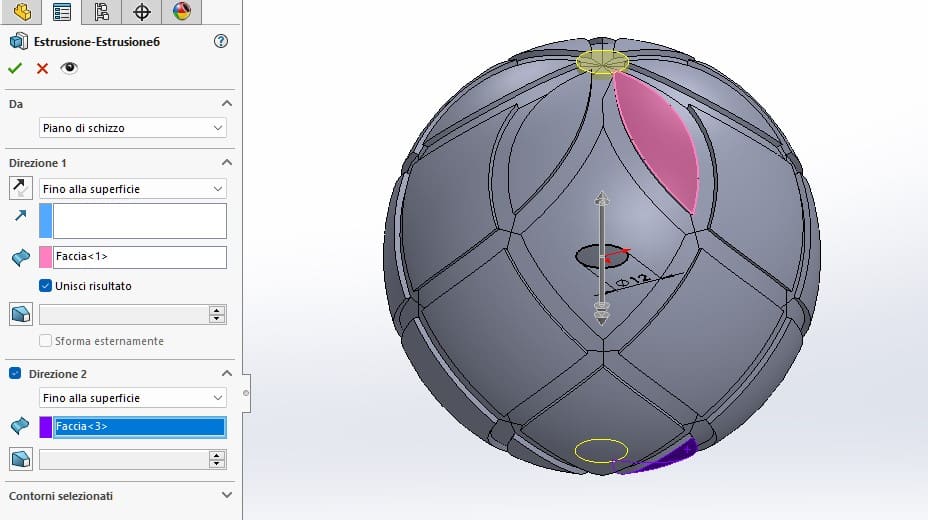The height and width of the screenshot is (520, 928).
Task: Switch to the PropertyManager tab
Action: [x=62, y=12]
